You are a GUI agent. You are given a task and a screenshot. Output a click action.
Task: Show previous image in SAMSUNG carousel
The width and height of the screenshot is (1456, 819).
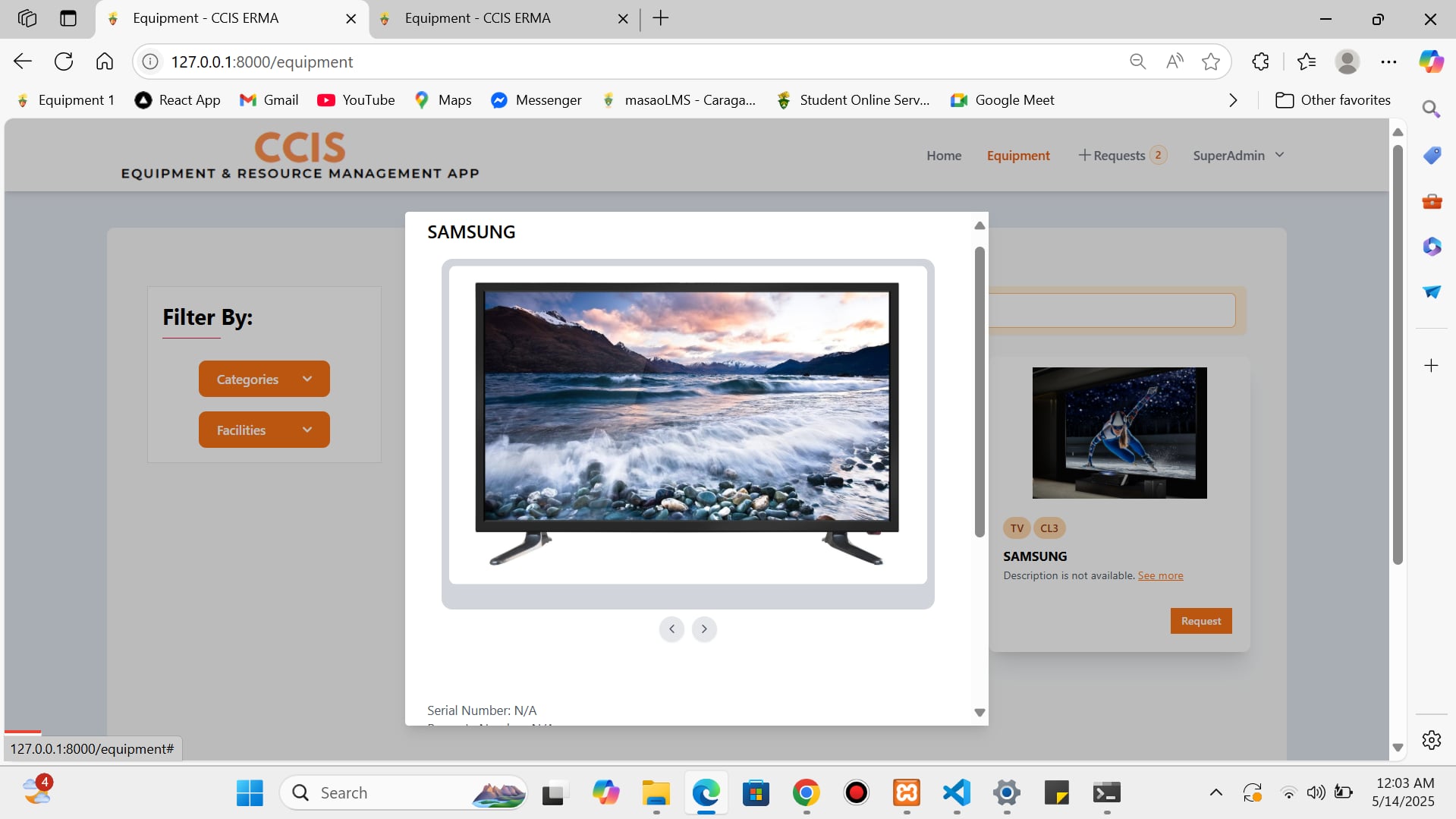pyautogui.click(x=671, y=629)
